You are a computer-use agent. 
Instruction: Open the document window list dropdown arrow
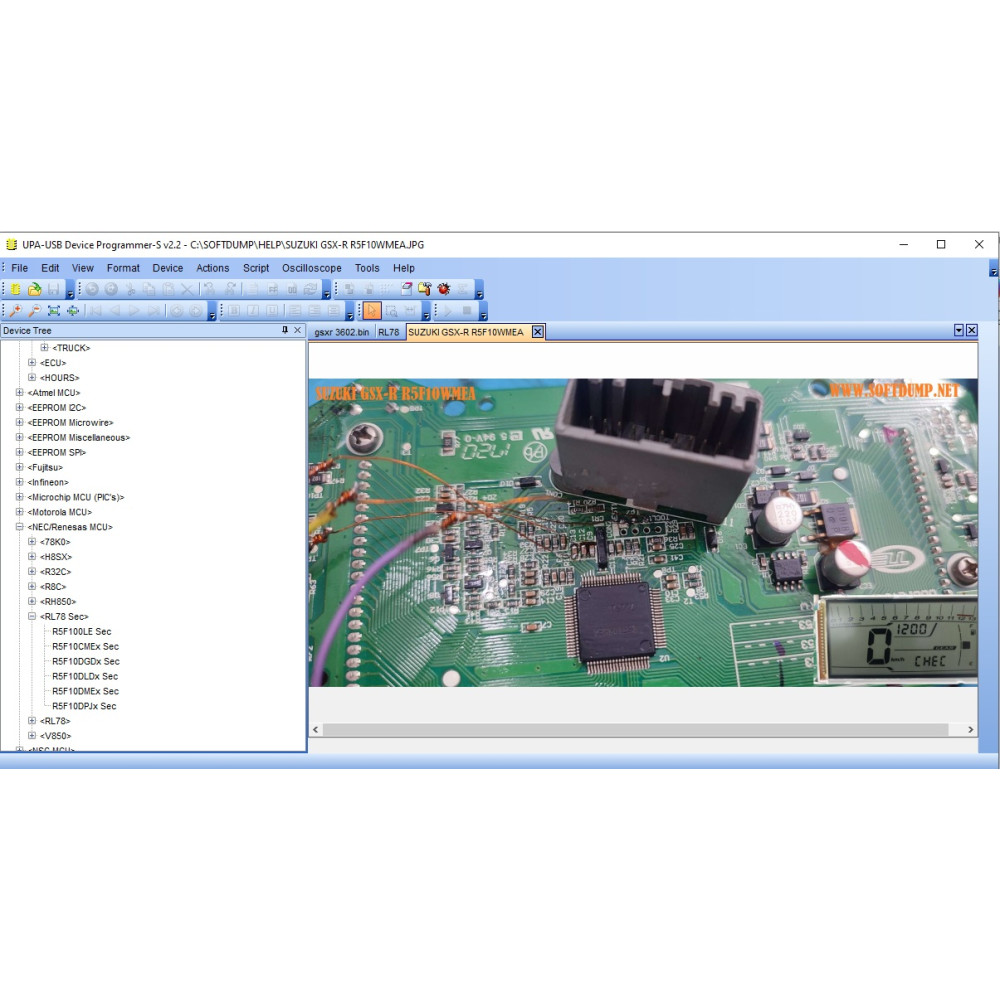coord(959,330)
